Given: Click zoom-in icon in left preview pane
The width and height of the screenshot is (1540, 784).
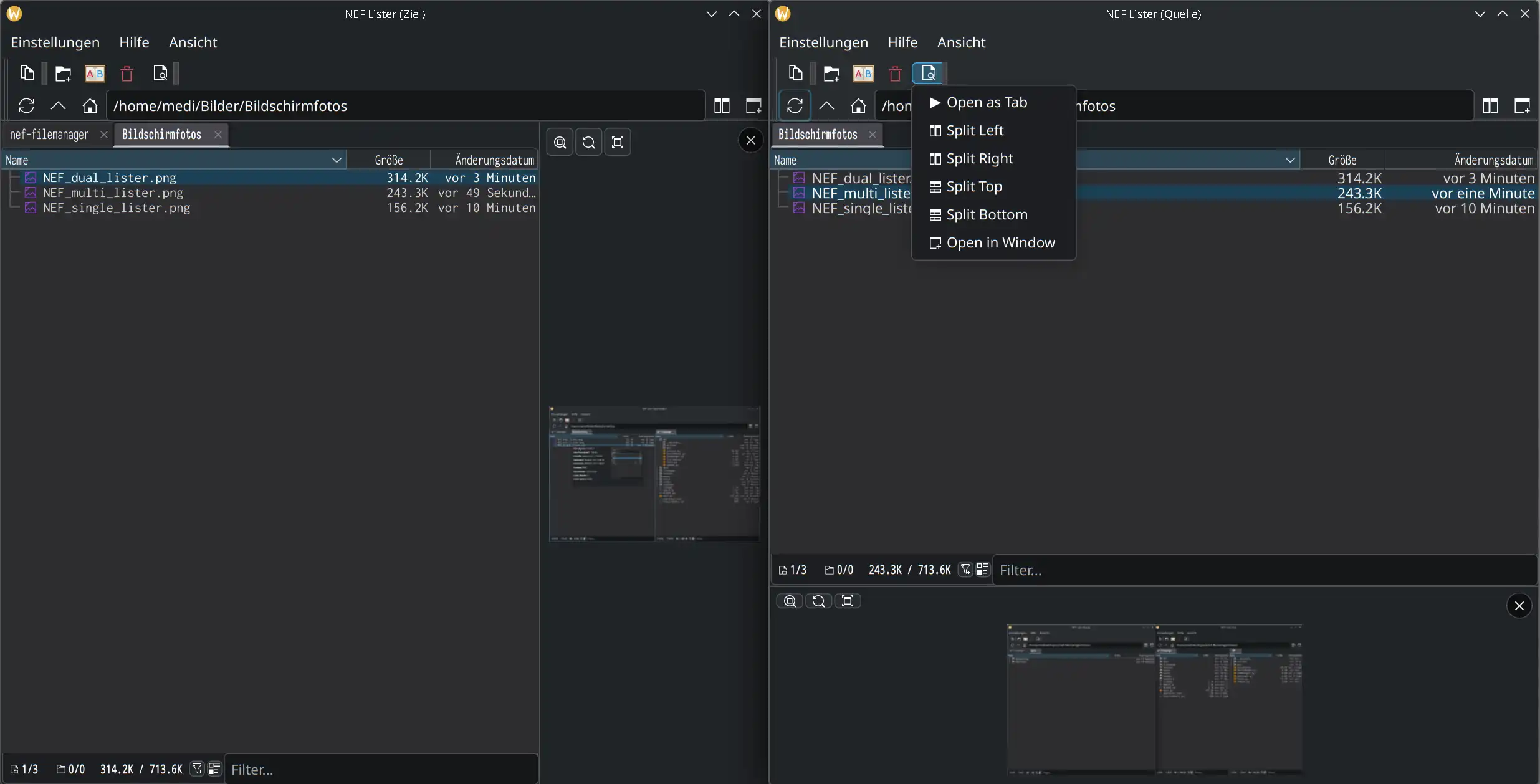Looking at the screenshot, I should tap(560, 142).
